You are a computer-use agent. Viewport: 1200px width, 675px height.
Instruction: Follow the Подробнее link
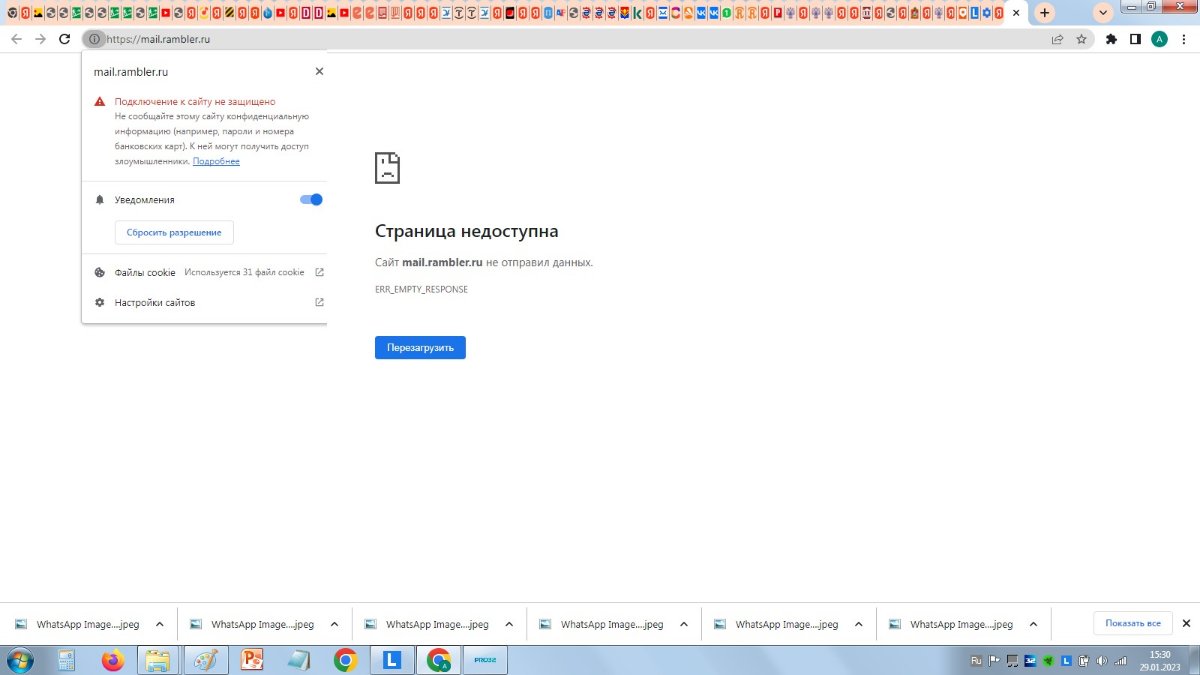tap(216, 161)
